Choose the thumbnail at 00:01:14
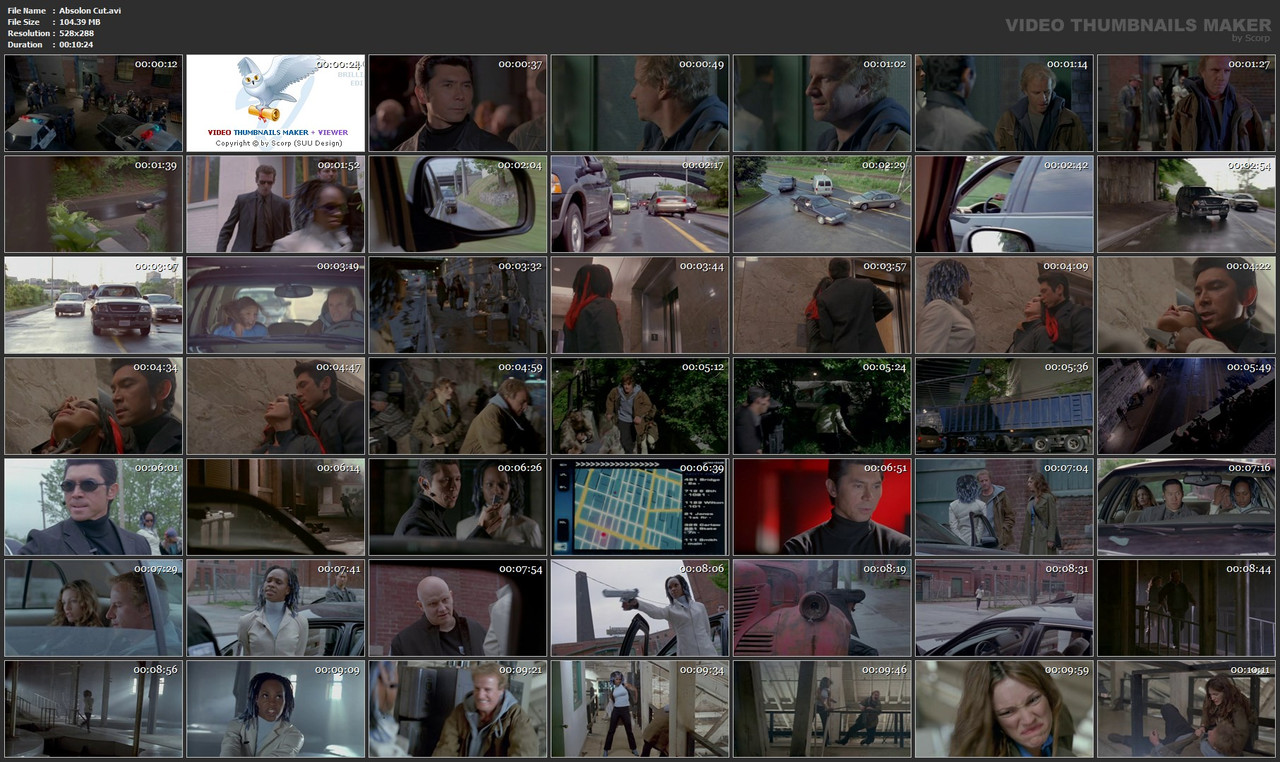 [1004, 103]
